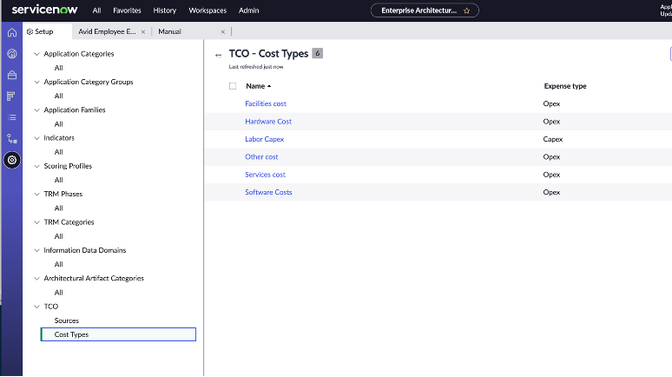Switch to the Manual tab
Image resolution: width=672 pixels, height=377 pixels.
coord(170,32)
